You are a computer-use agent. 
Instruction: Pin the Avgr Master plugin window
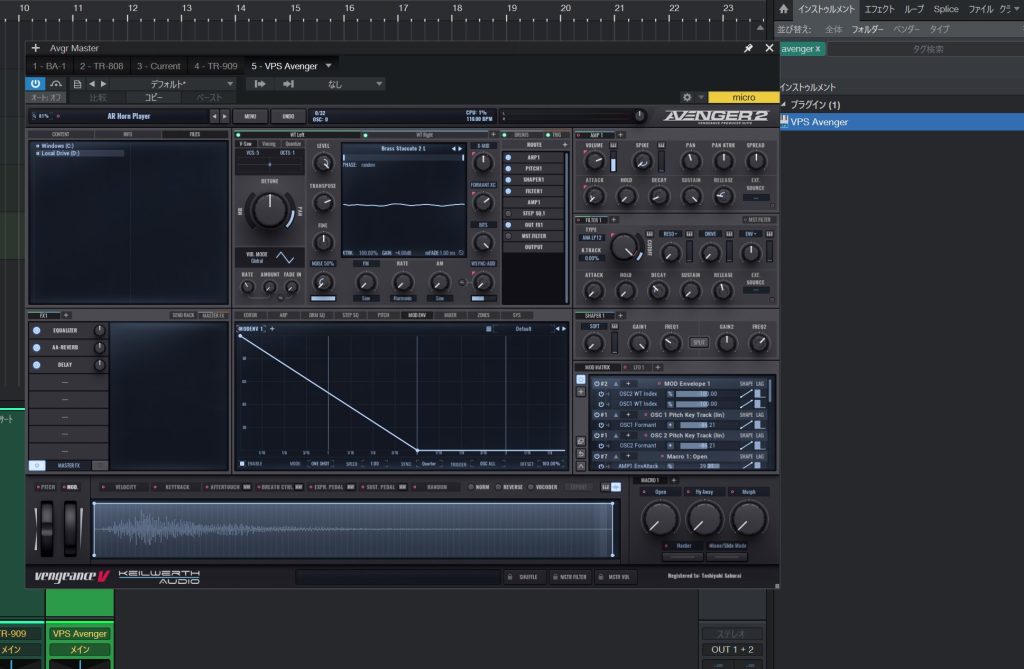point(748,48)
